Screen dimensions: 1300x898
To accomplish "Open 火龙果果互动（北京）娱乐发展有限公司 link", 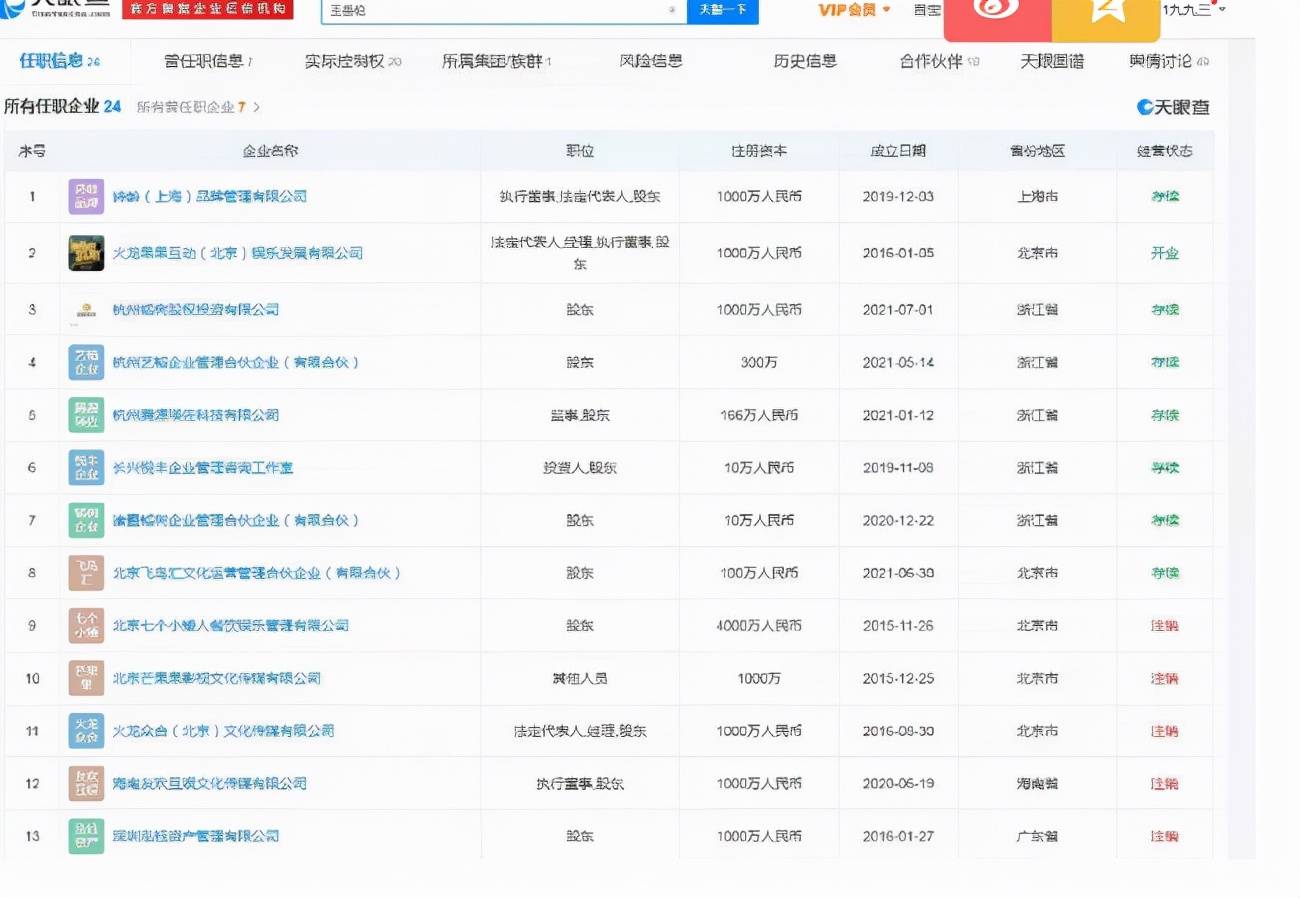I will [x=237, y=253].
